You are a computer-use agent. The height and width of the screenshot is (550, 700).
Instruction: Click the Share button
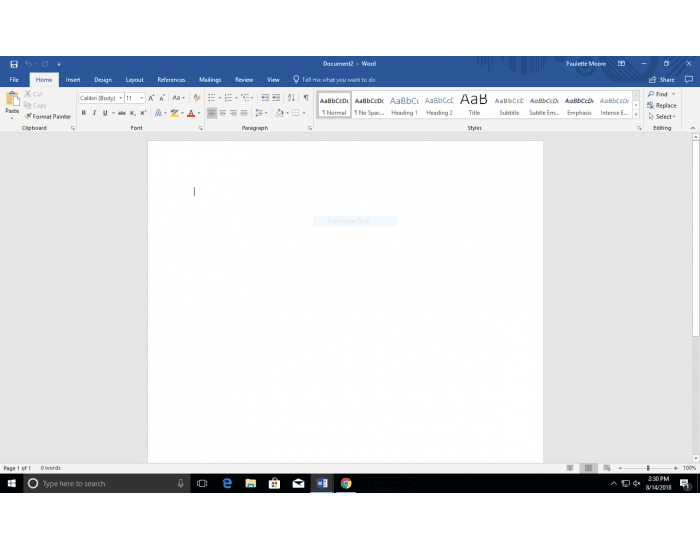662,80
